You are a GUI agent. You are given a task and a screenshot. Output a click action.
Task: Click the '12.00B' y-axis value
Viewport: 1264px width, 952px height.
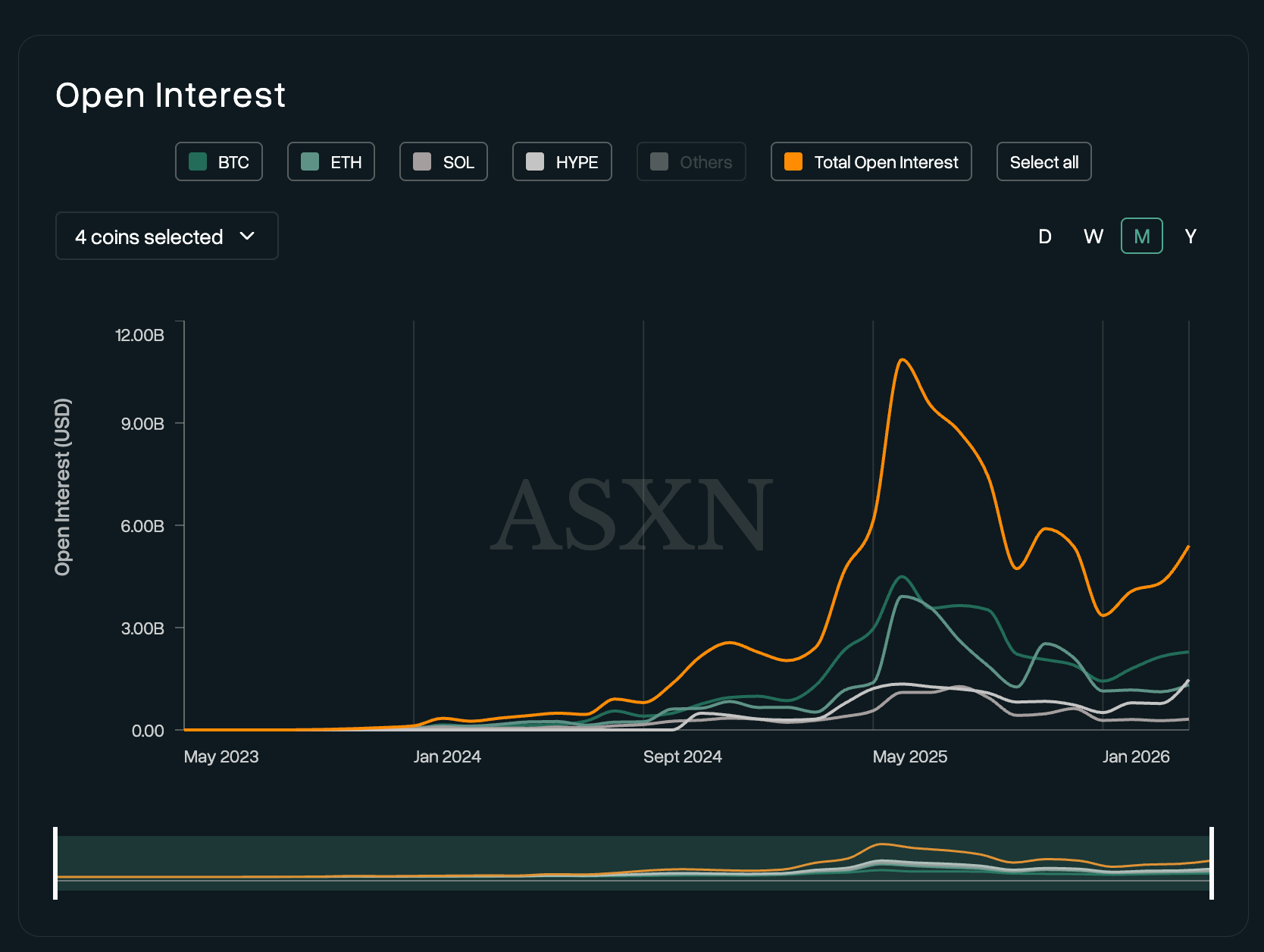[139, 335]
